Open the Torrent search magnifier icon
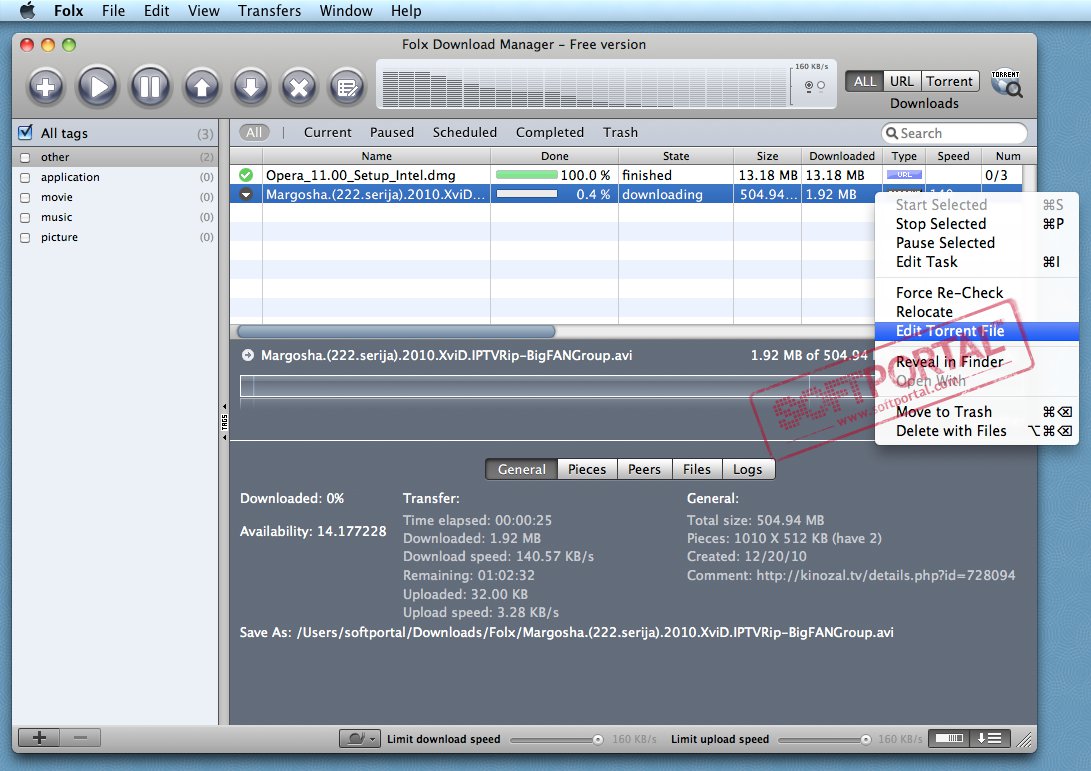 (1006, 84)
